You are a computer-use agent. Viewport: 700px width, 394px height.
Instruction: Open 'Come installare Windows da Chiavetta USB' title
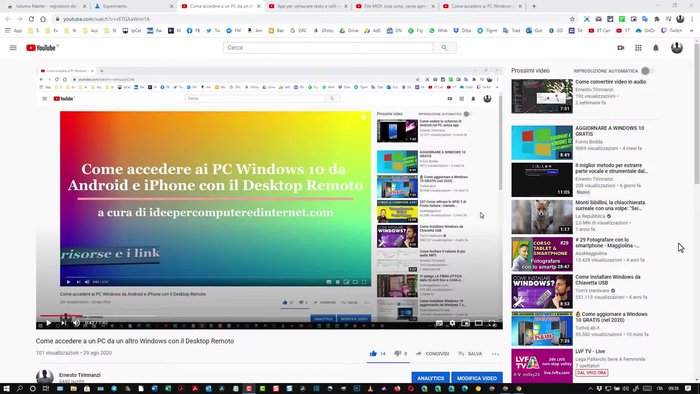coord(608,280)
